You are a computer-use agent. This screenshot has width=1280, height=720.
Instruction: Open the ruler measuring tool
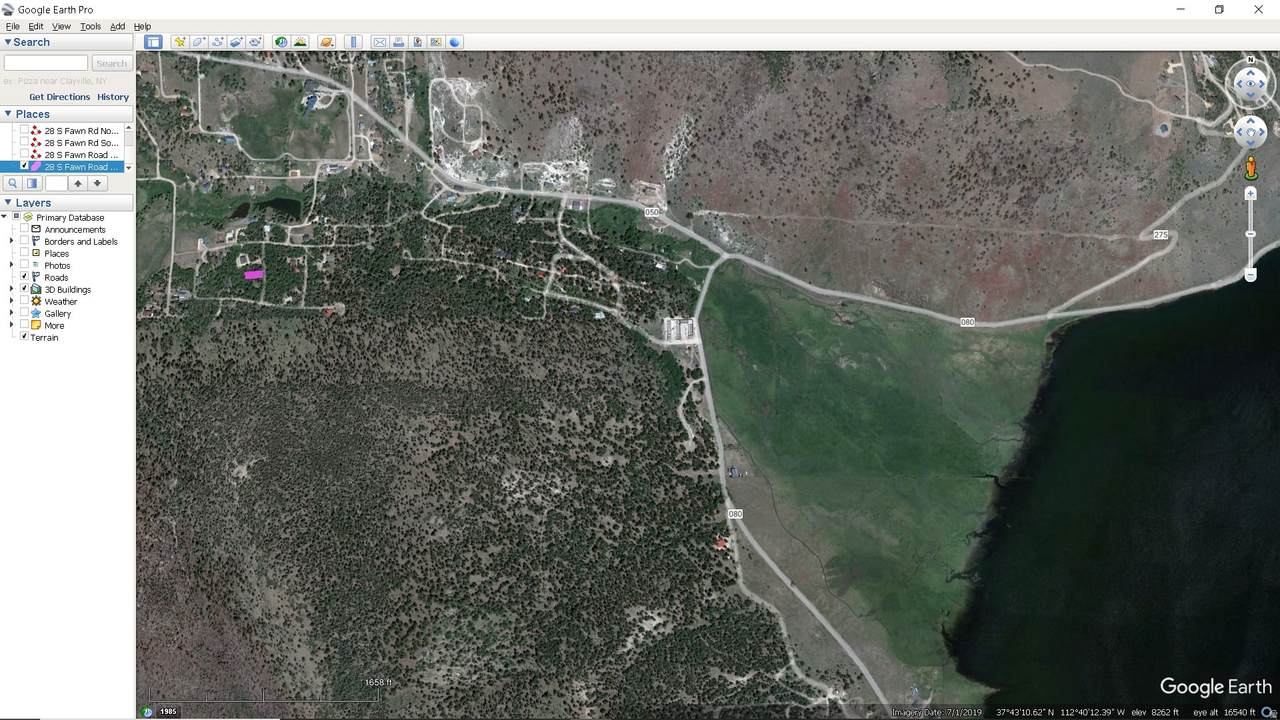353,42
